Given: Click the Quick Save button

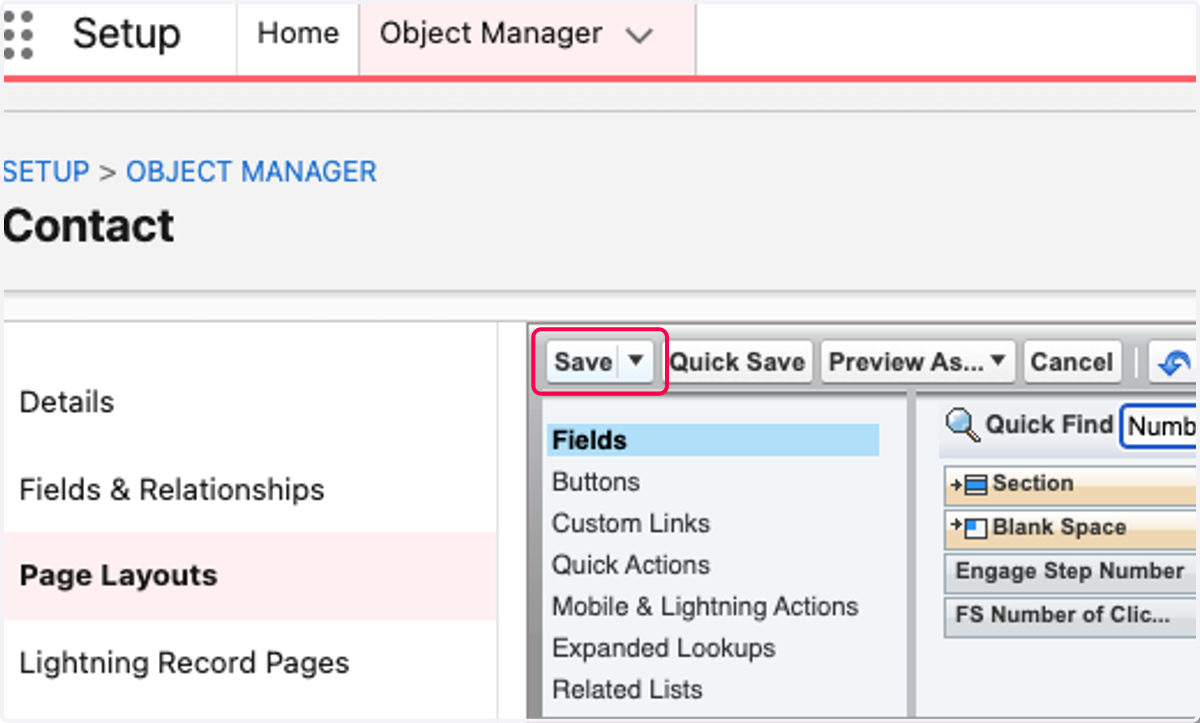Looking at the screenshot, I should (737, 362).
